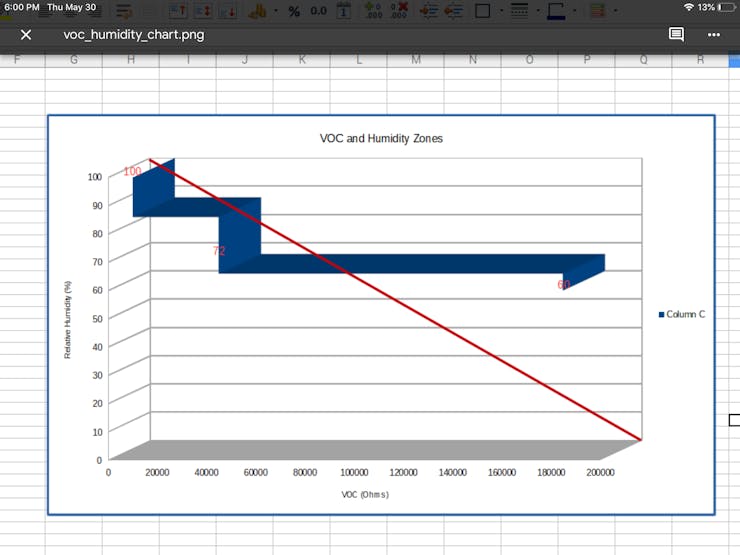Click the gray chart floor
740x555 pixels.
coord(375,450)
